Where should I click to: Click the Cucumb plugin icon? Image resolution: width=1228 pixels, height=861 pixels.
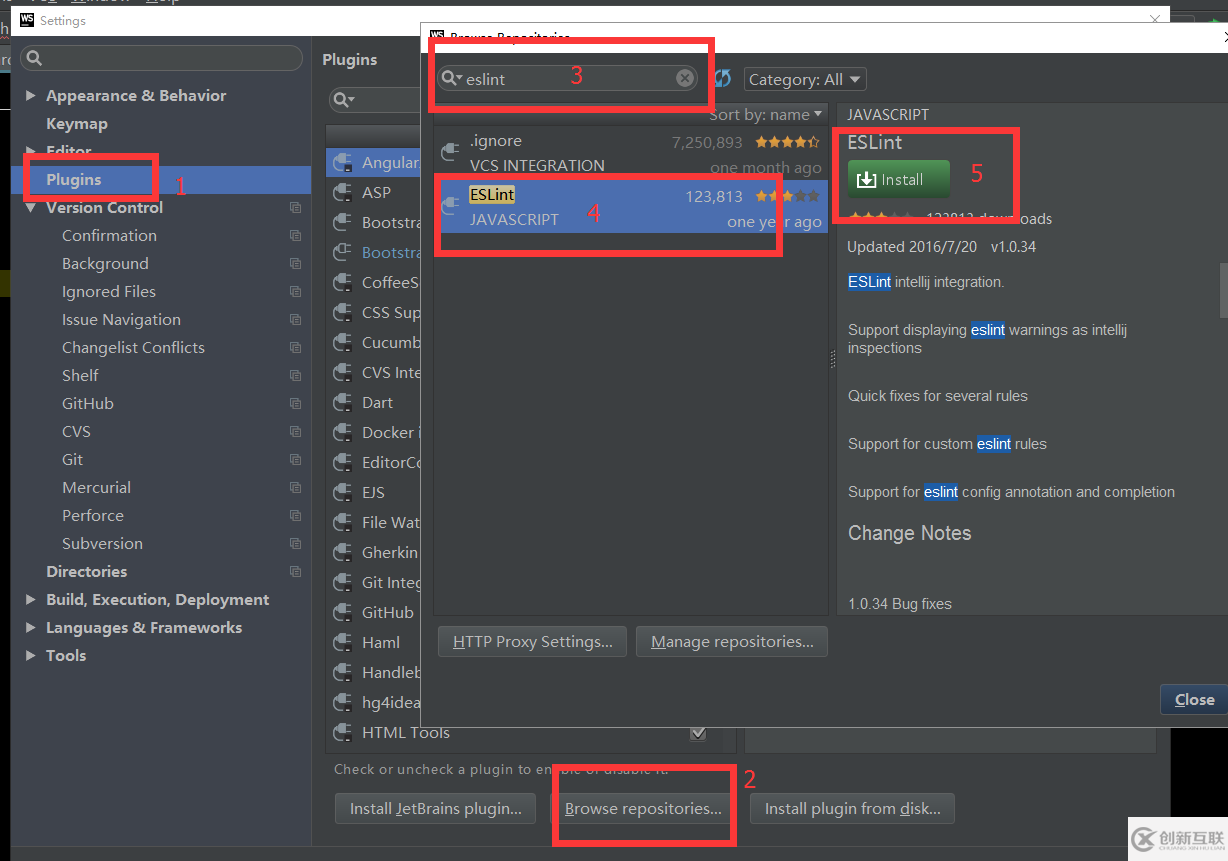pos(342,342)
